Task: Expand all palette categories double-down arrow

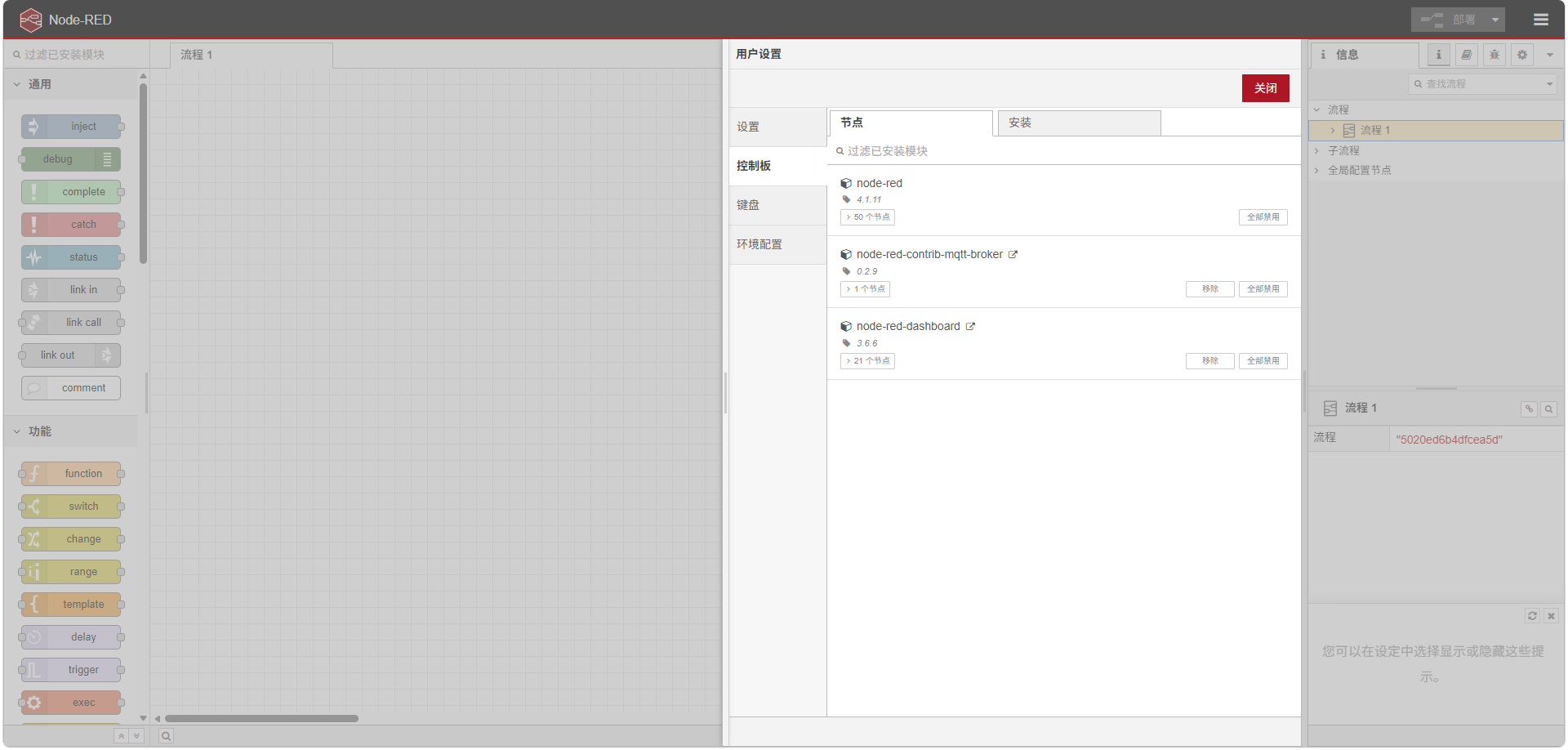Action: tap(136, 736)
